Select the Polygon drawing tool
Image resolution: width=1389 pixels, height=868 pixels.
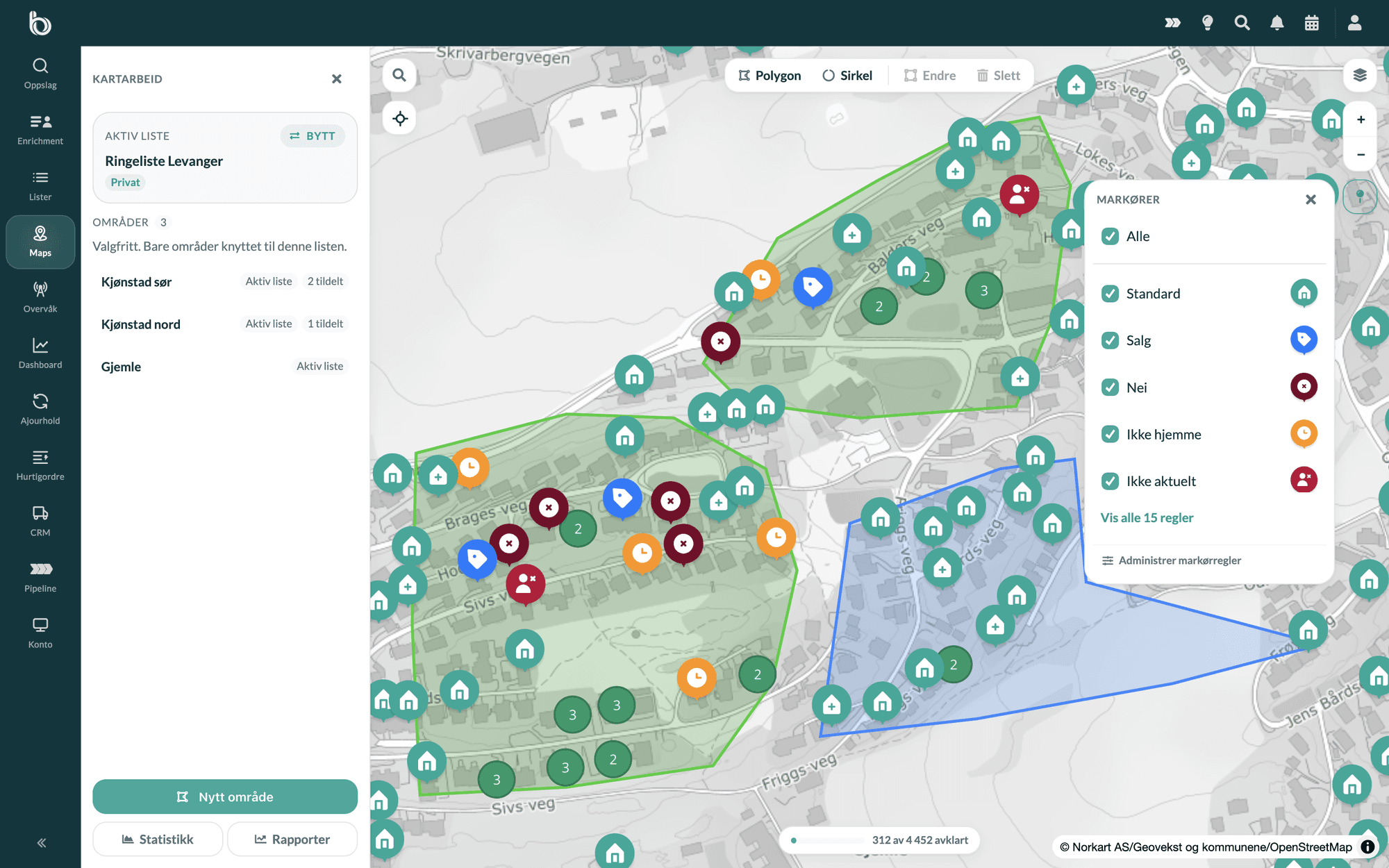point(770,75)
